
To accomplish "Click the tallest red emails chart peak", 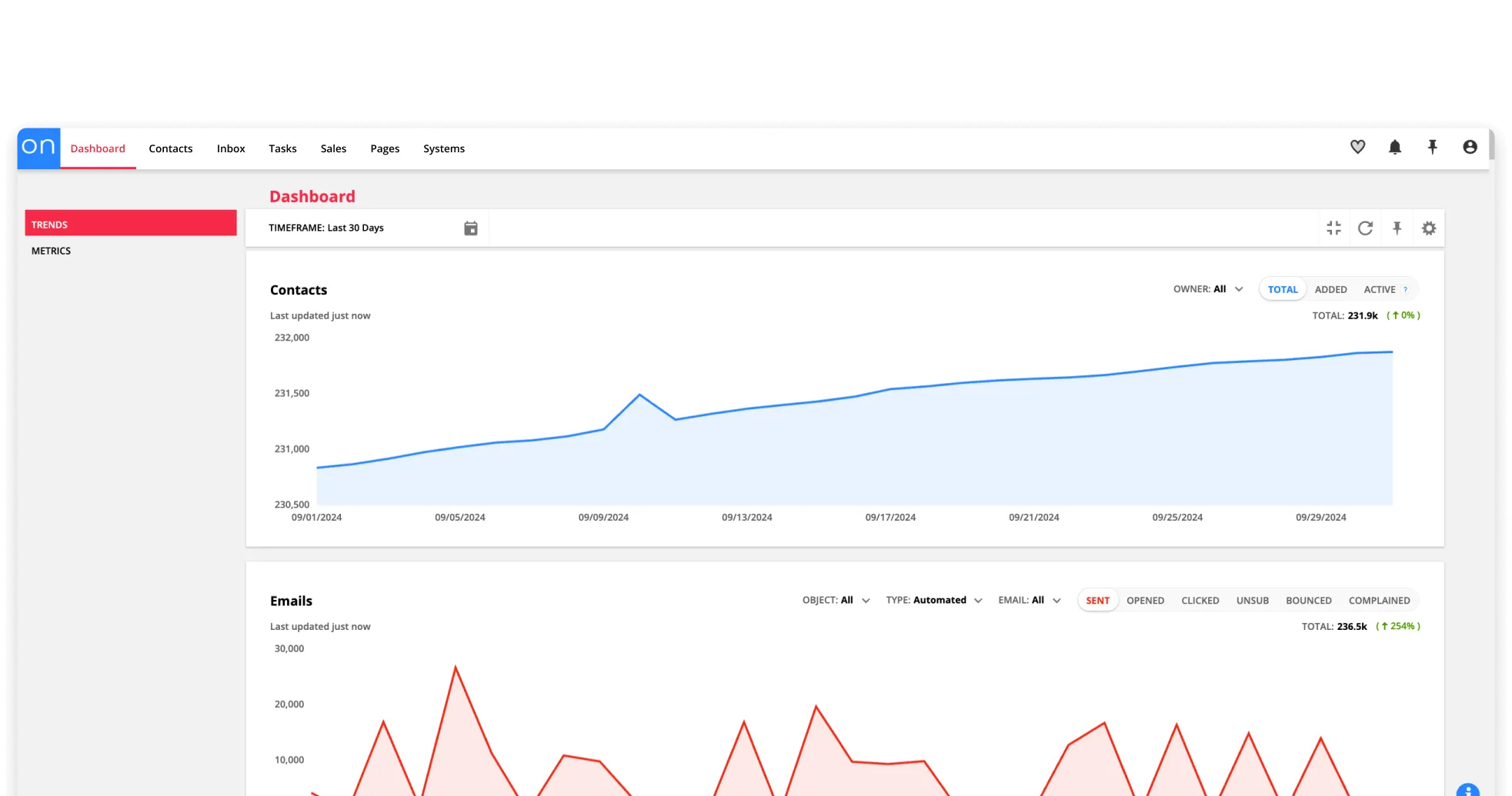I will [456, 668].
